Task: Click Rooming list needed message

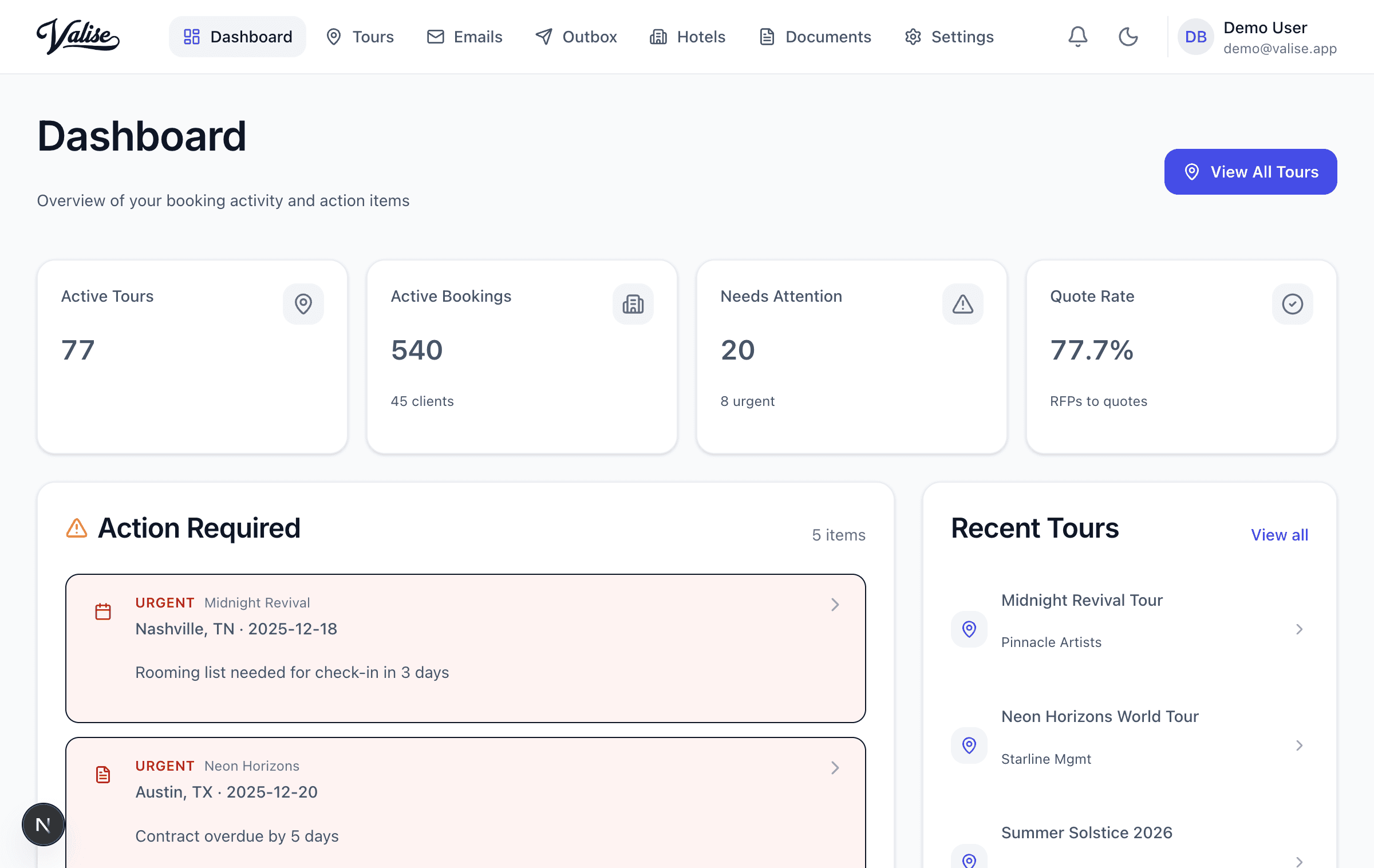Action: tap(292, 672)
